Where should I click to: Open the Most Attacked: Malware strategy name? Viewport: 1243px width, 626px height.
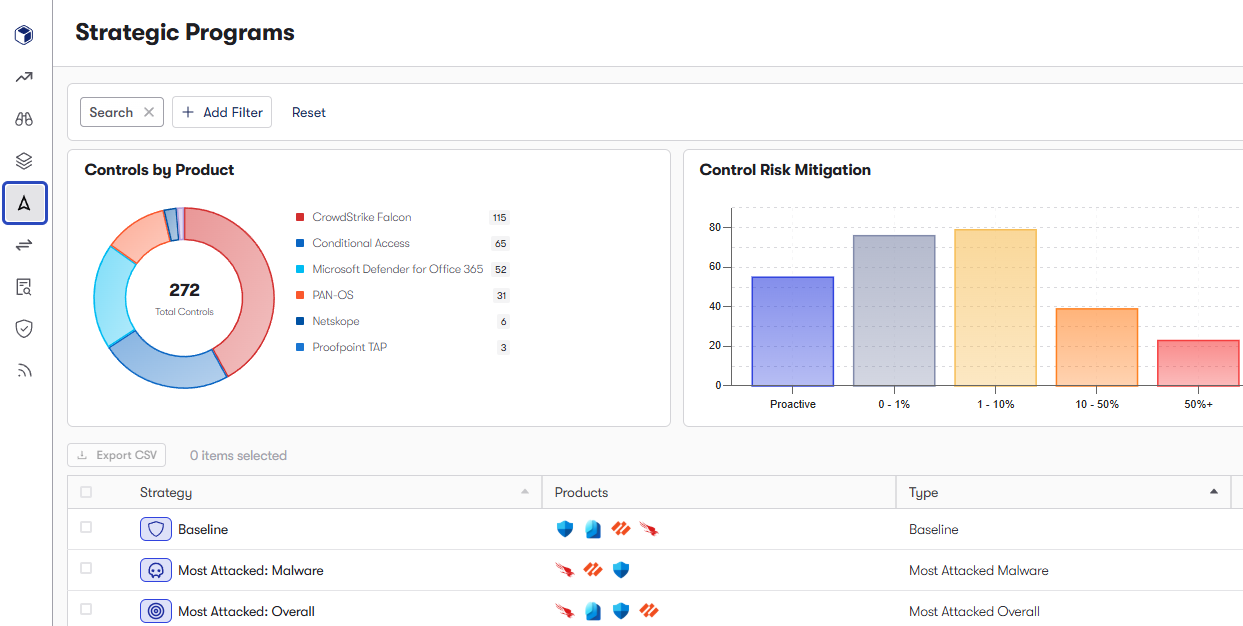click(x=251, y=570)
